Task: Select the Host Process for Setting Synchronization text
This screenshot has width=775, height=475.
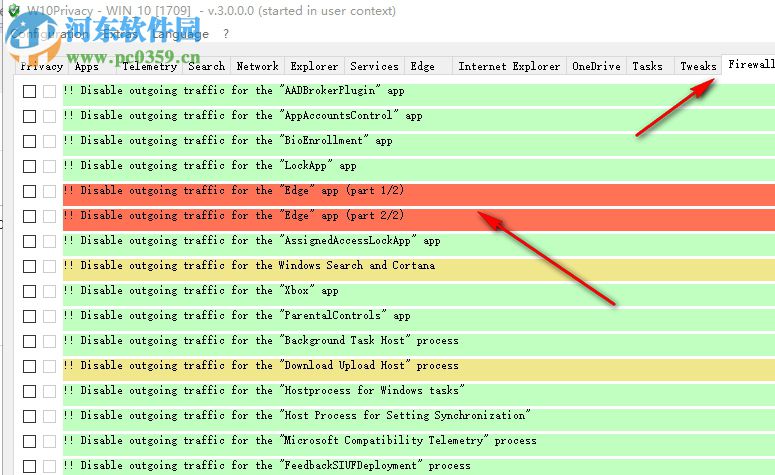Action: (297, 416)
